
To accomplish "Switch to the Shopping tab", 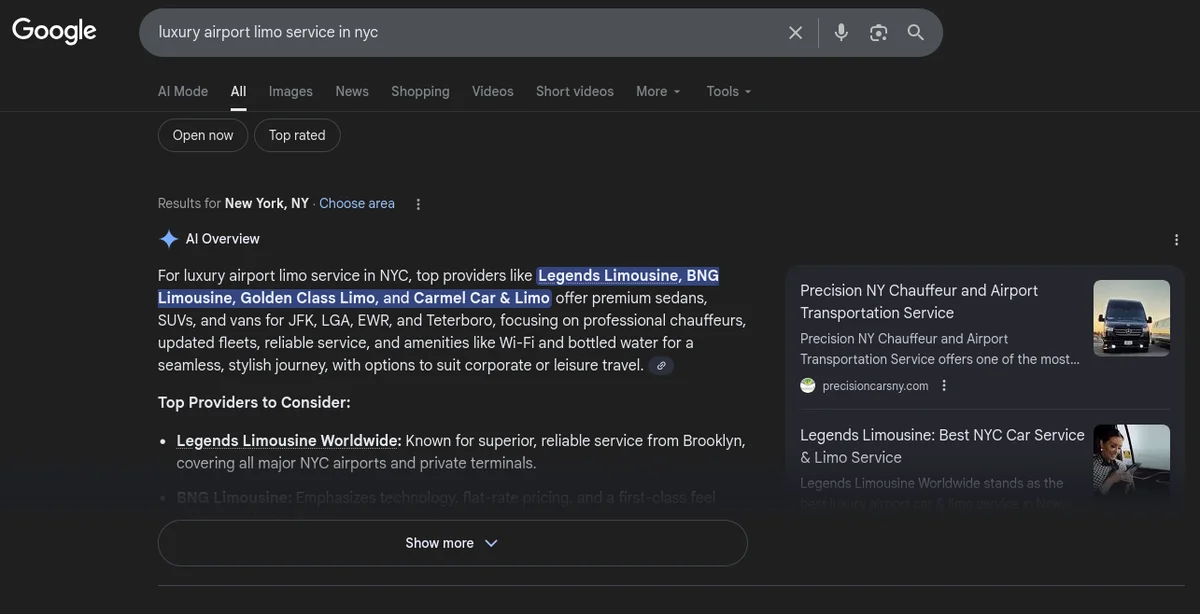I will click(420, 91).
